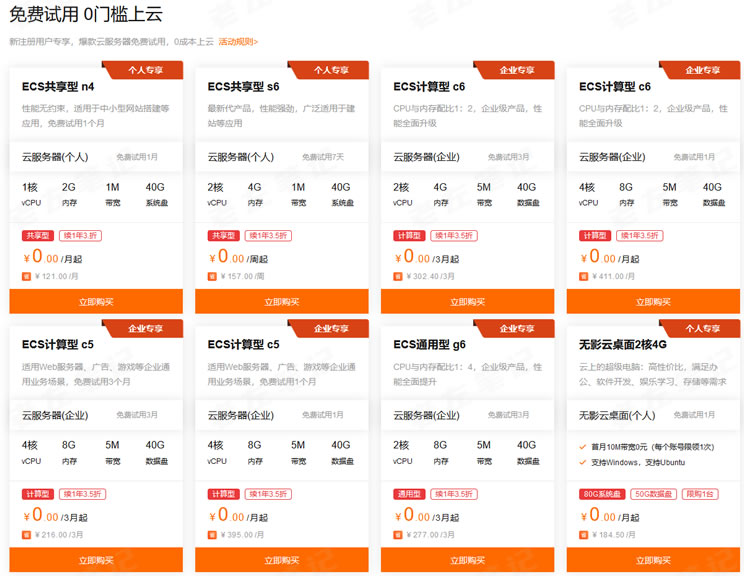Click the 50G数据盘 tag
This screenshot has height=576, width=744.
click(653, 494)
